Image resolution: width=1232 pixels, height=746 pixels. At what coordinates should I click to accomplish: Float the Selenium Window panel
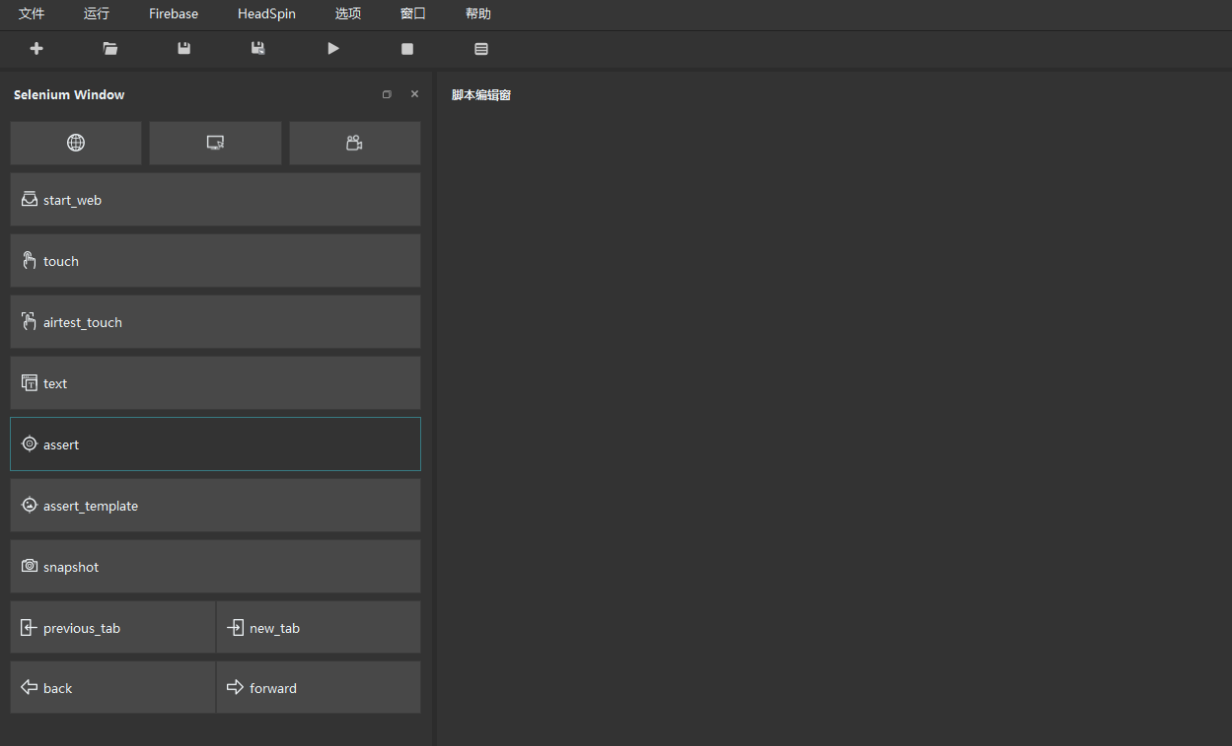click(387, 95)
